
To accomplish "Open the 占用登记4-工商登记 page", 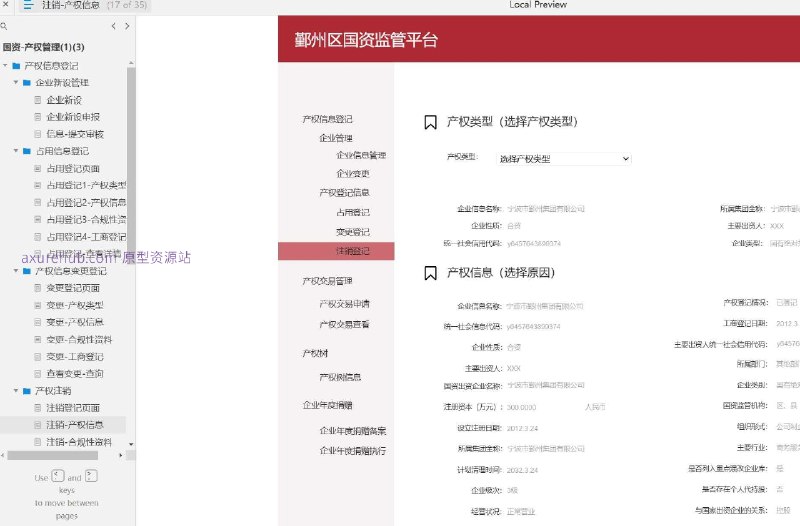I will [x=86, y=237].
